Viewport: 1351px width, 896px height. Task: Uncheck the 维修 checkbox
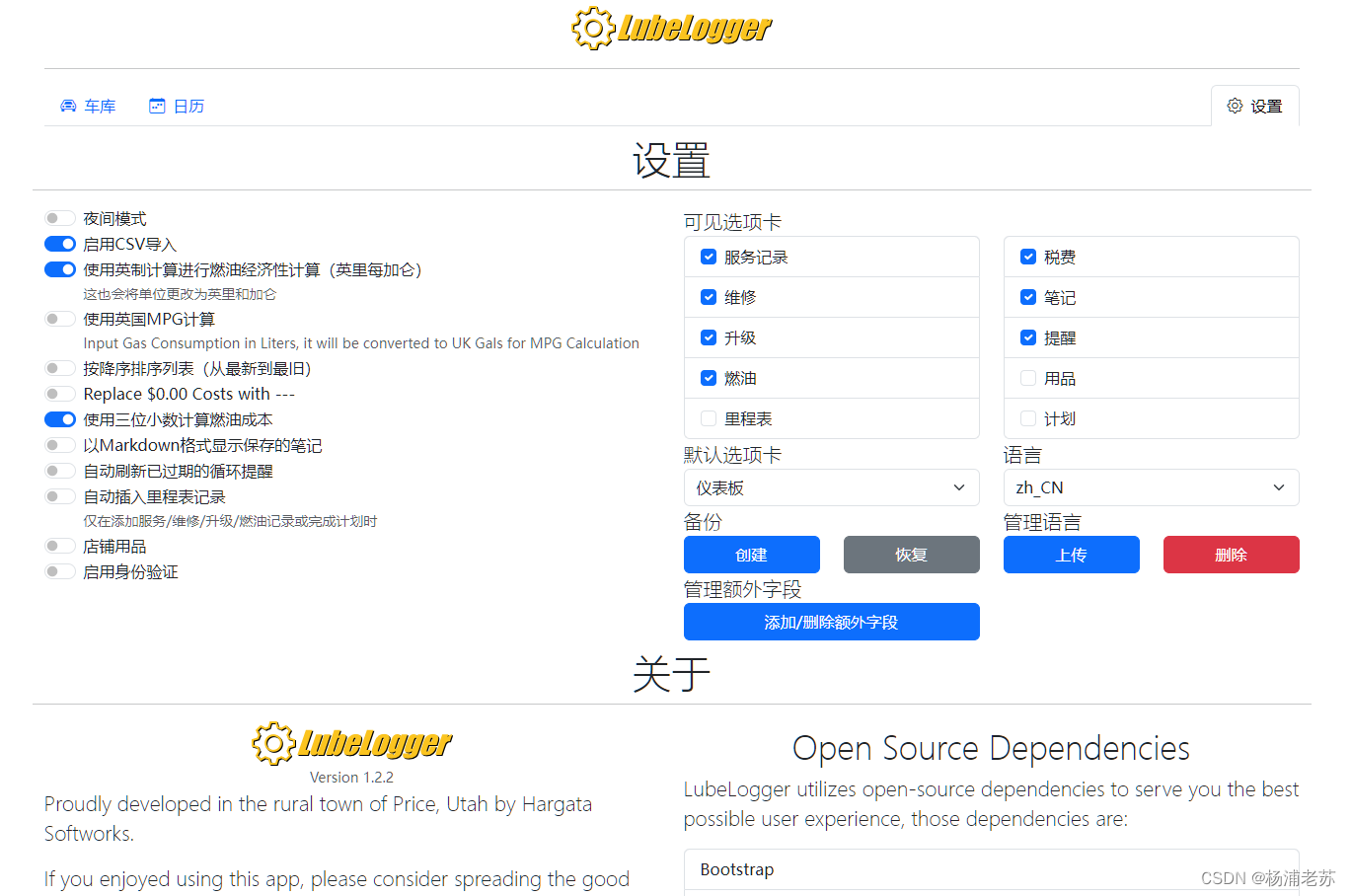click(x=709, y=297)
